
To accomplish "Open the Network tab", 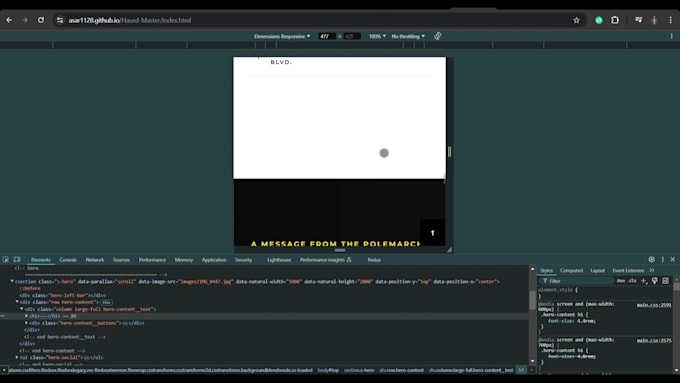I will (x=95, y=260).
